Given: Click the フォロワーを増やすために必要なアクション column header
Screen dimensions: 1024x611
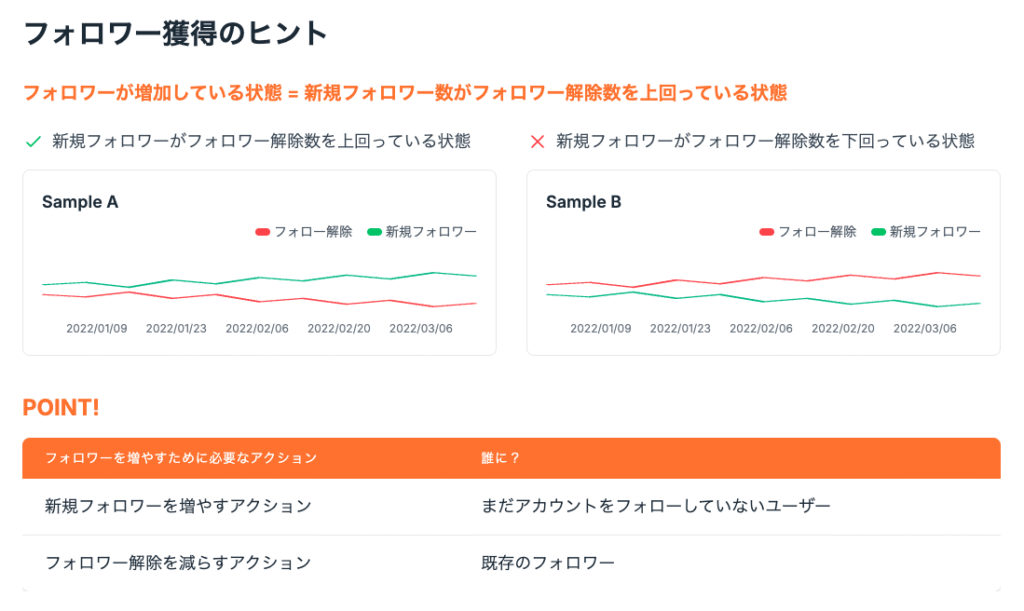Looking at the screenshot, I should click(x=181, y=458).
